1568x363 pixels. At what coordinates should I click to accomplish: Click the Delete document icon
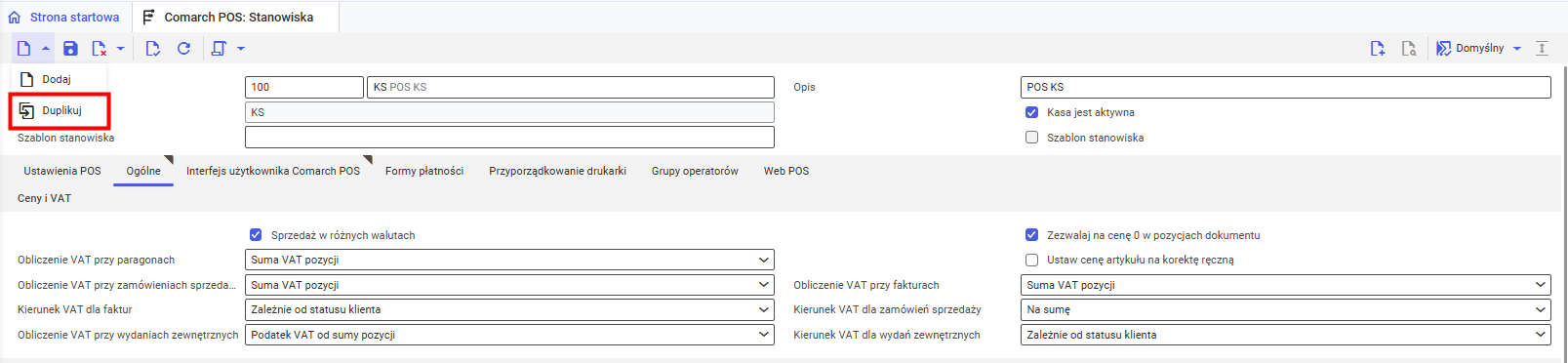pyautogui.click(x=99, y=48)
